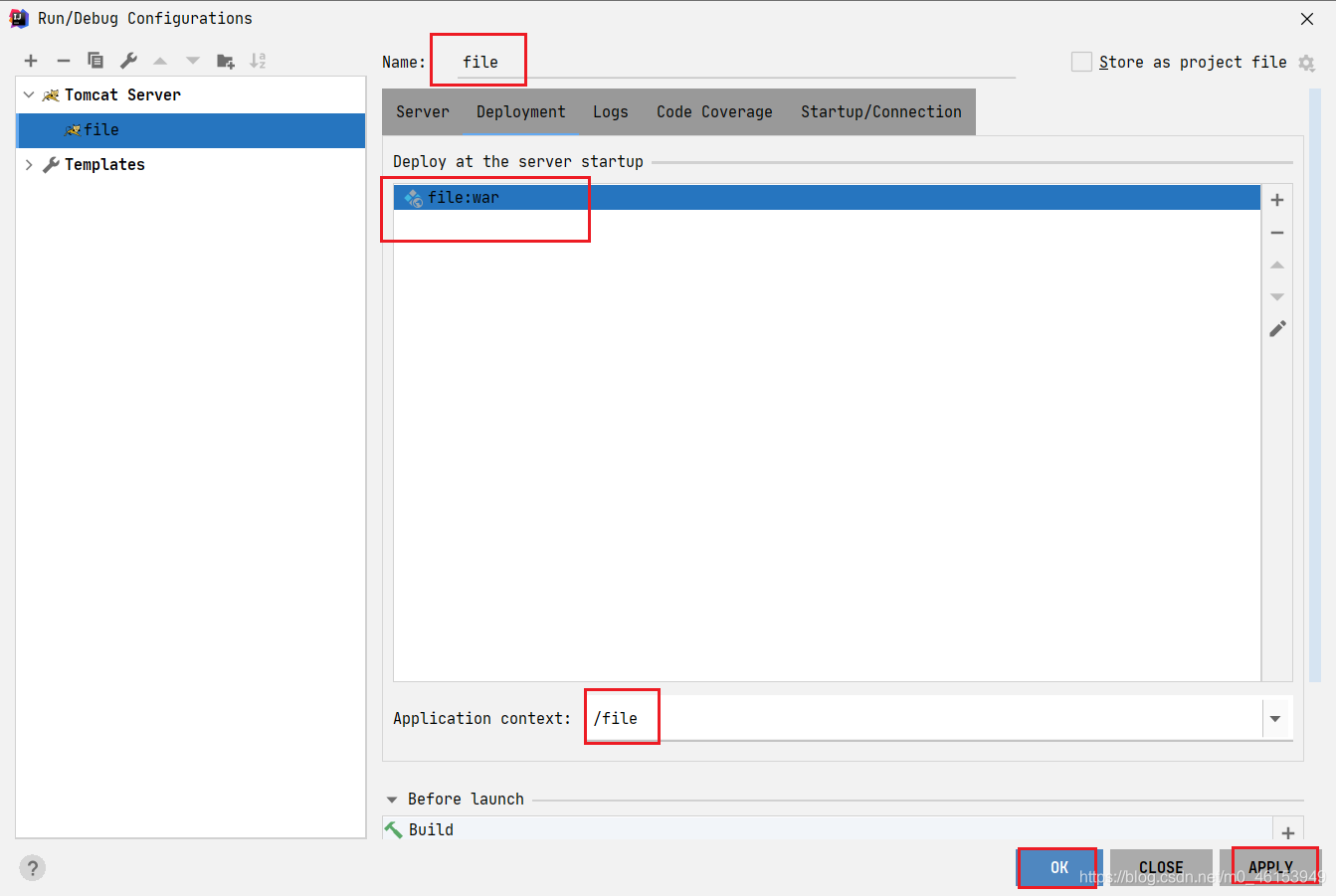
Task: Add a Before launch task
Action: click(1288, 833)
